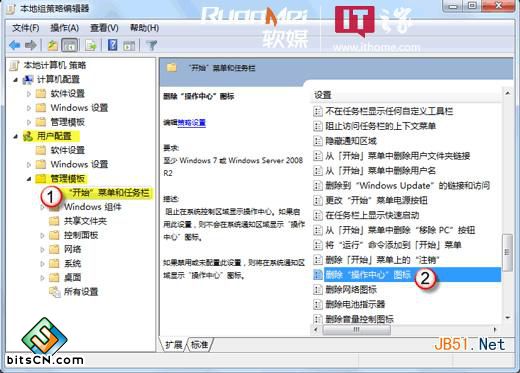Select 从「开始」菜单中删除"移除 PC"按钮 policy
This screenshot has width=520, height=373.
pyautogui.click(x=400, y=230)
